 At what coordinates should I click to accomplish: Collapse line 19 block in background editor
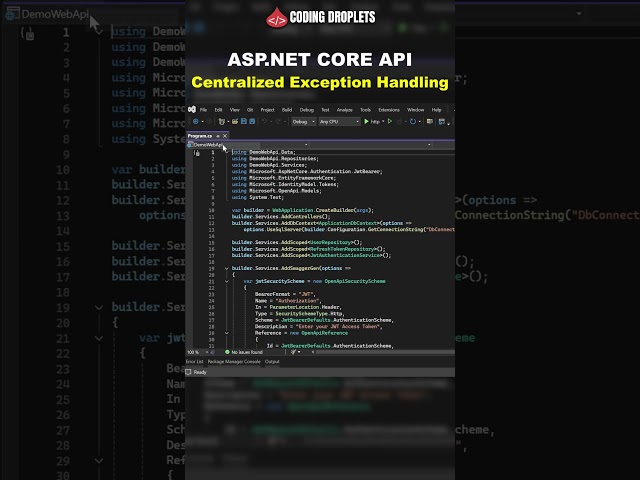(x=99, y=307)
